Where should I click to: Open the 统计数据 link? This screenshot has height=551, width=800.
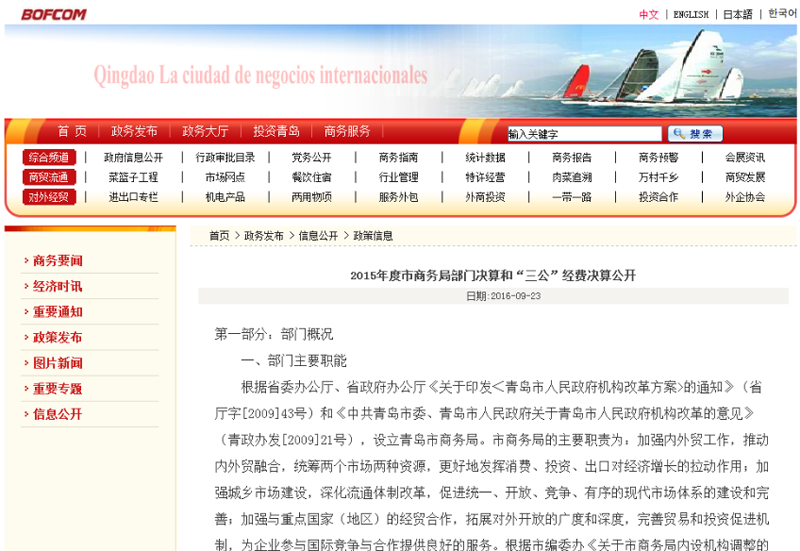point(485,157)
